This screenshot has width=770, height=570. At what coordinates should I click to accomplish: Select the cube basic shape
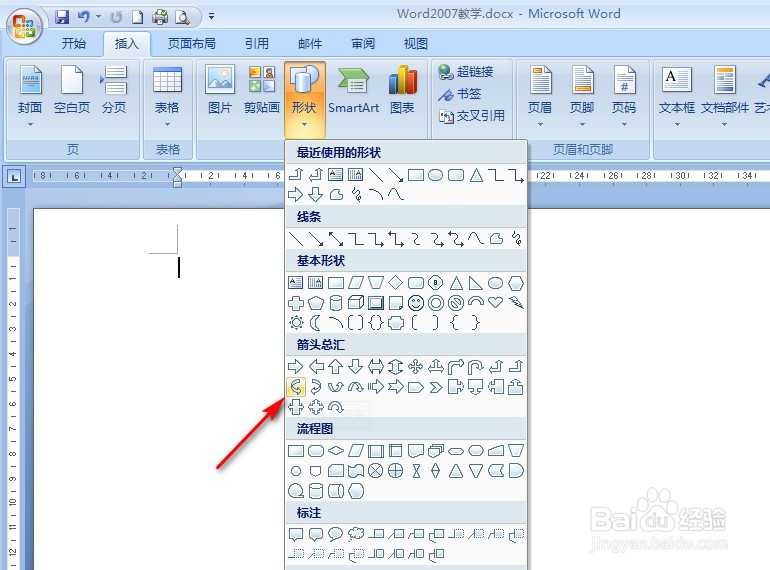356,302
